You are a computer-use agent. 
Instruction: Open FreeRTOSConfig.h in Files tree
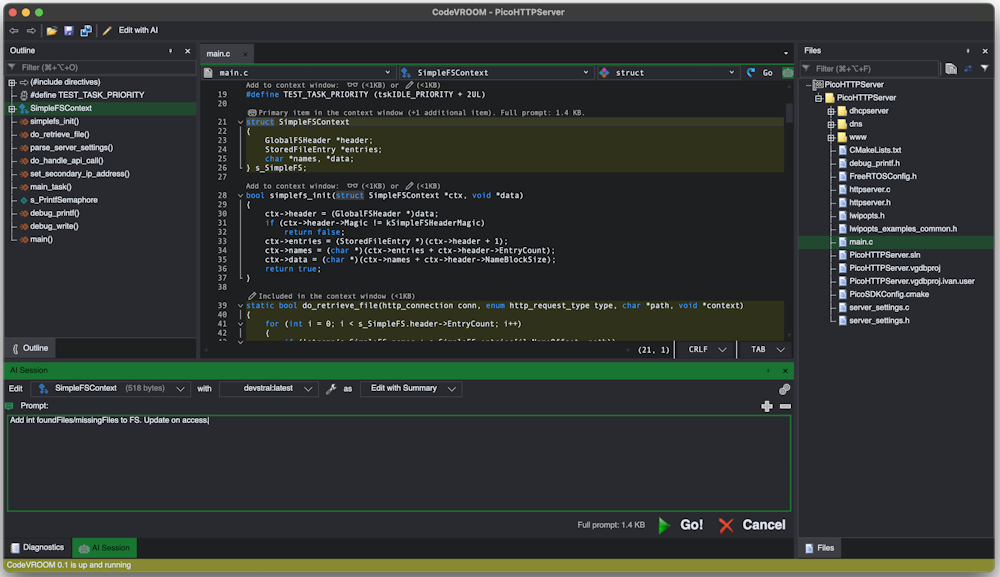883,176
